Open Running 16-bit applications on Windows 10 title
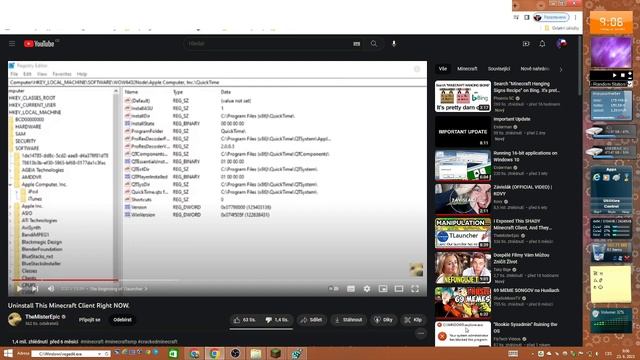The width and height of the screenshot is (640, 360). click(525, 156)
